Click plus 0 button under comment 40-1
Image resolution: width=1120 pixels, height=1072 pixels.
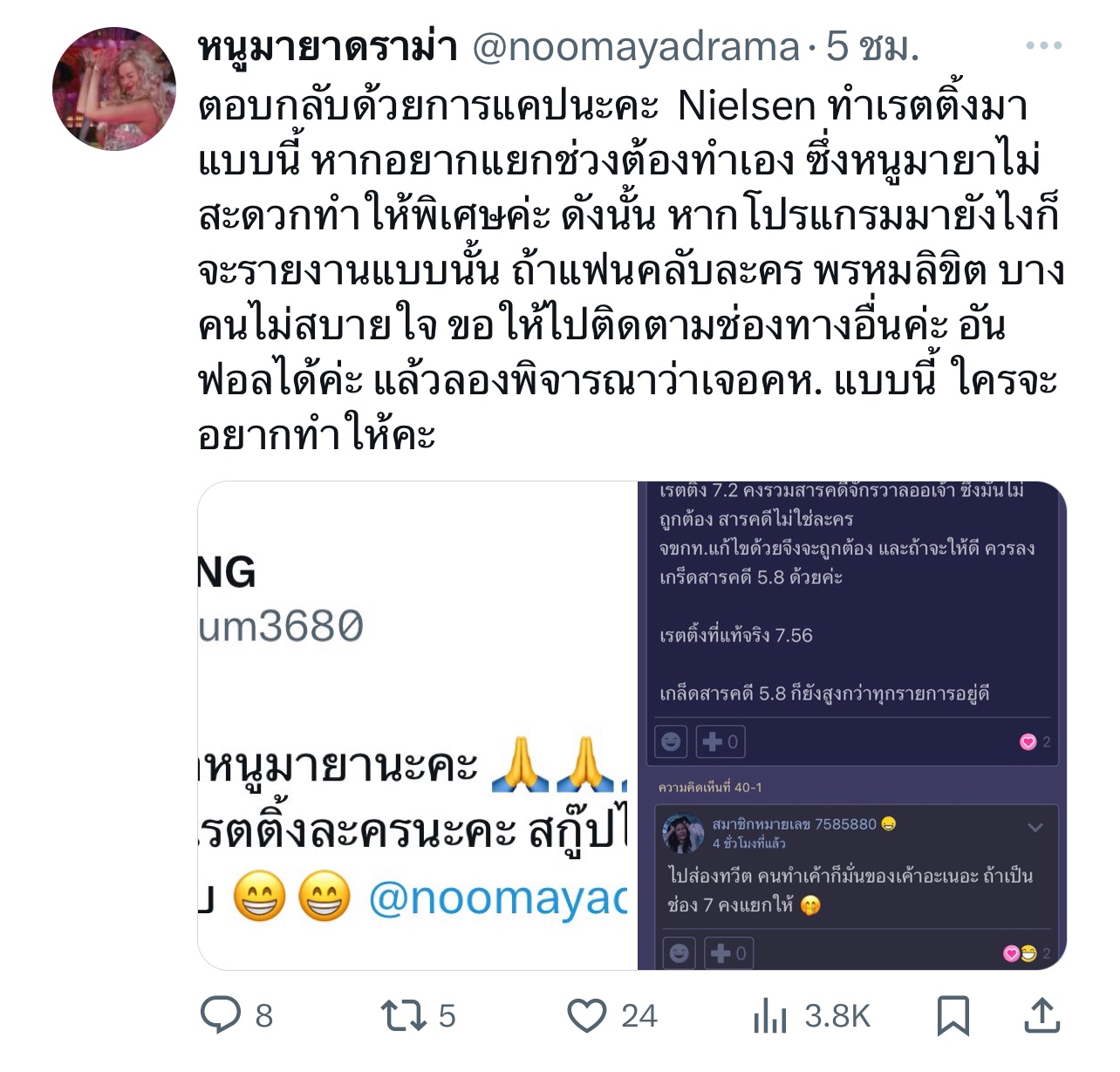(x=728, y=953)
